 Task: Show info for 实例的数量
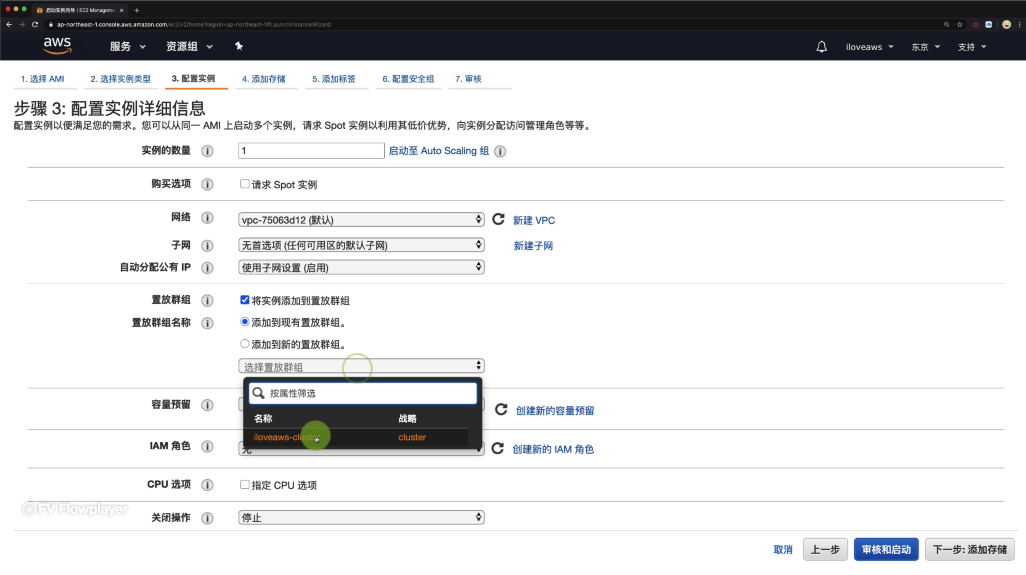(207, 151)
